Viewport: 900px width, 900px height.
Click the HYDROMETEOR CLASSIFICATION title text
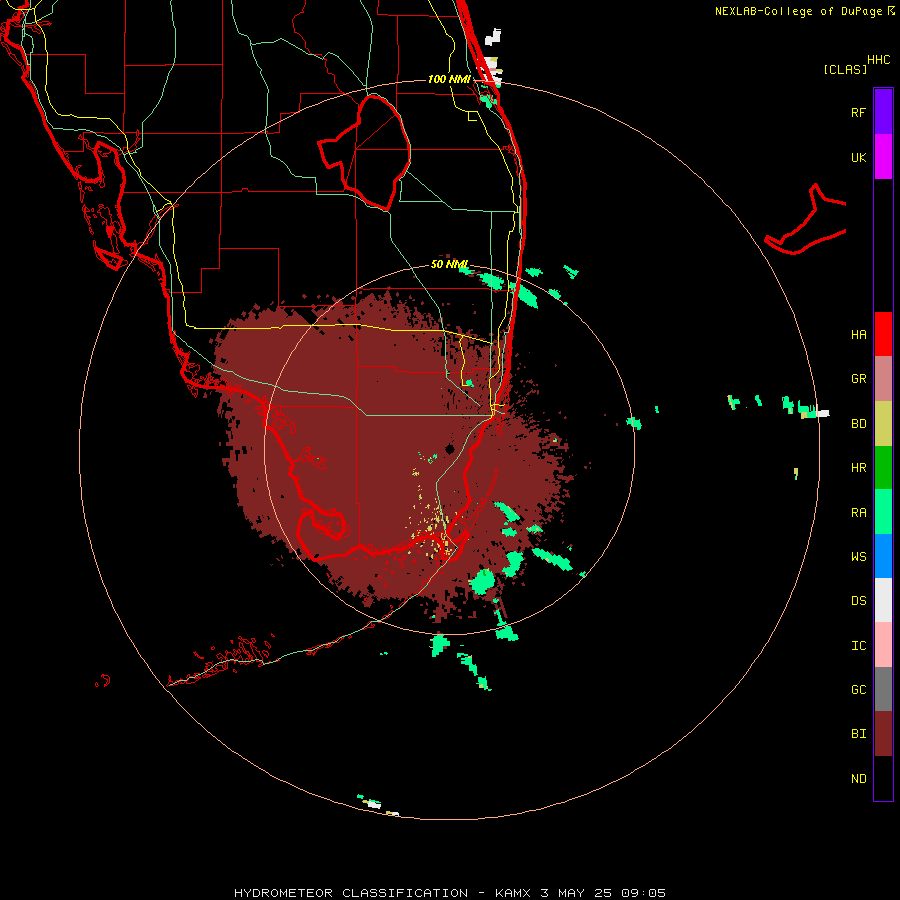[351, 893]
